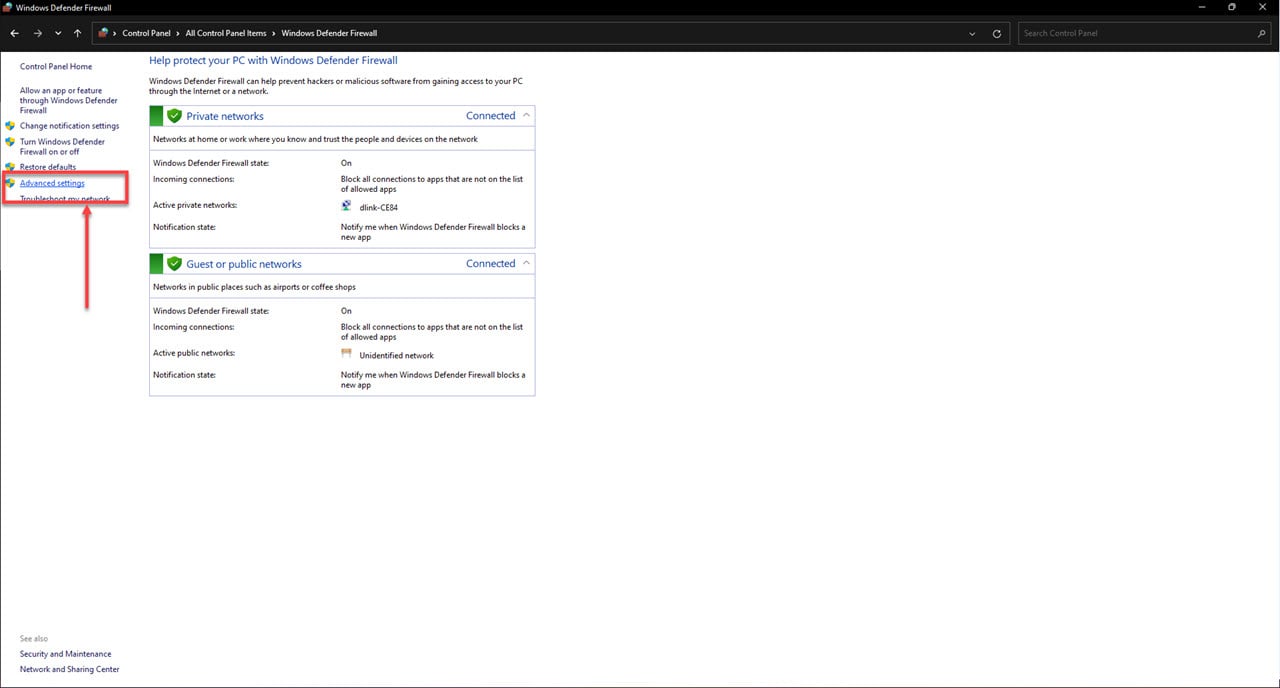Open Control Panel Home
Image resolution: width=1280 pixels, height=688 pixels.
[x=56, y=66]
